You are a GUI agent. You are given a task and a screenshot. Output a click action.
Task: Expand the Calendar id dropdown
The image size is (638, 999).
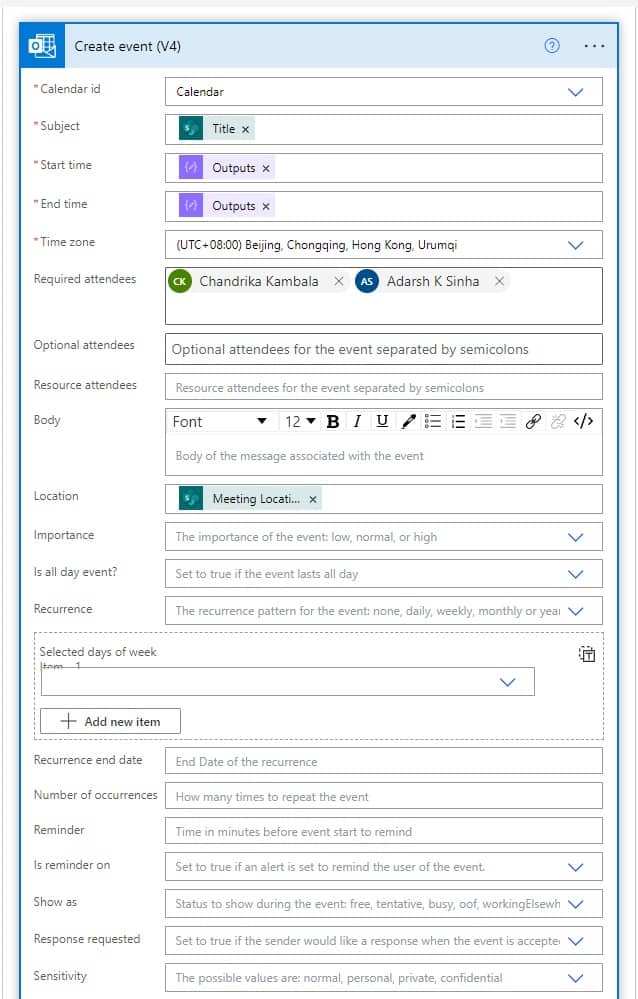(x=576, y=92)
